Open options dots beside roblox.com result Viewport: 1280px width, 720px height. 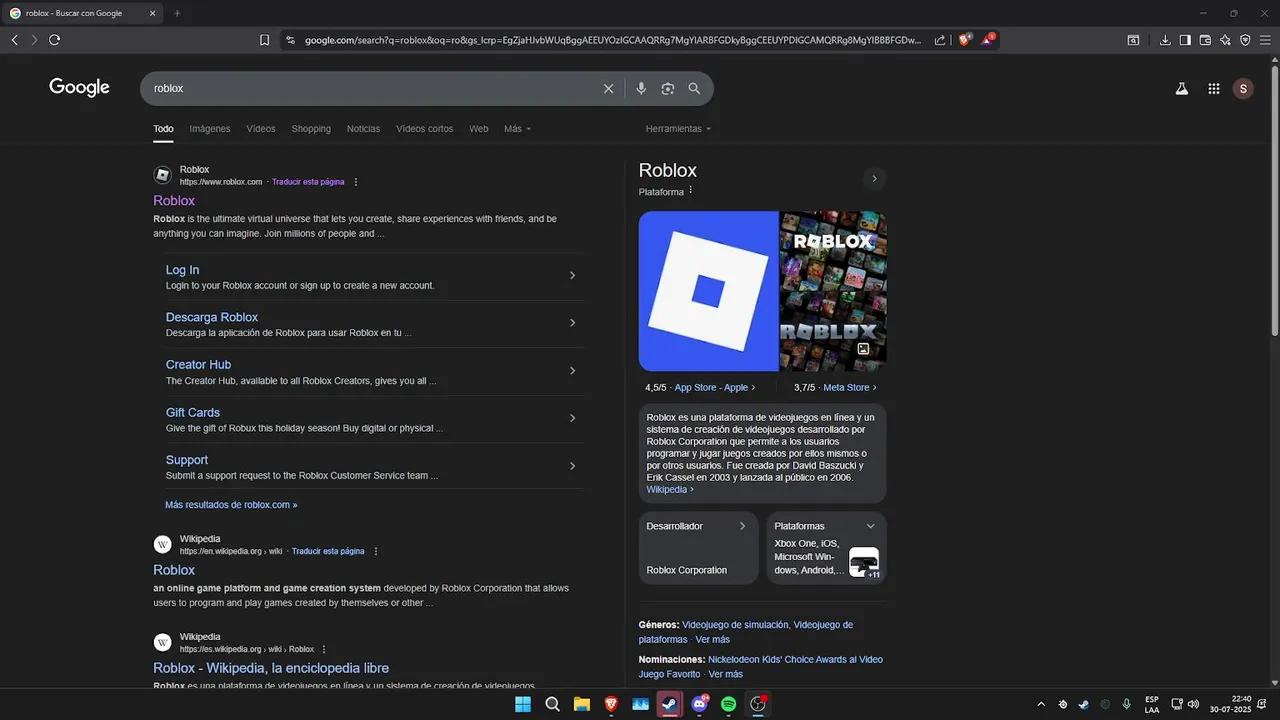pyautogui.click(x=356, y=182)
